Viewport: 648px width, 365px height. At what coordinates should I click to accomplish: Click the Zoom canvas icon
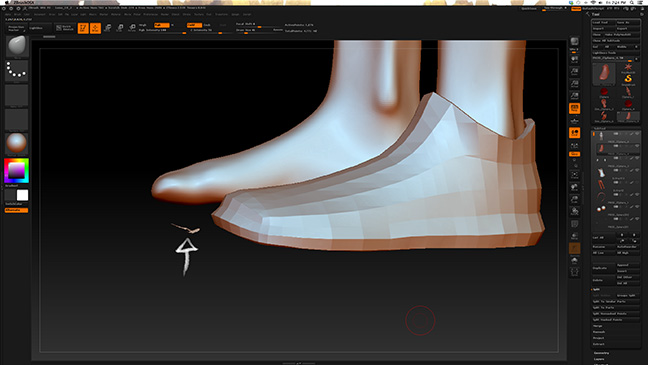pos(574,71)
